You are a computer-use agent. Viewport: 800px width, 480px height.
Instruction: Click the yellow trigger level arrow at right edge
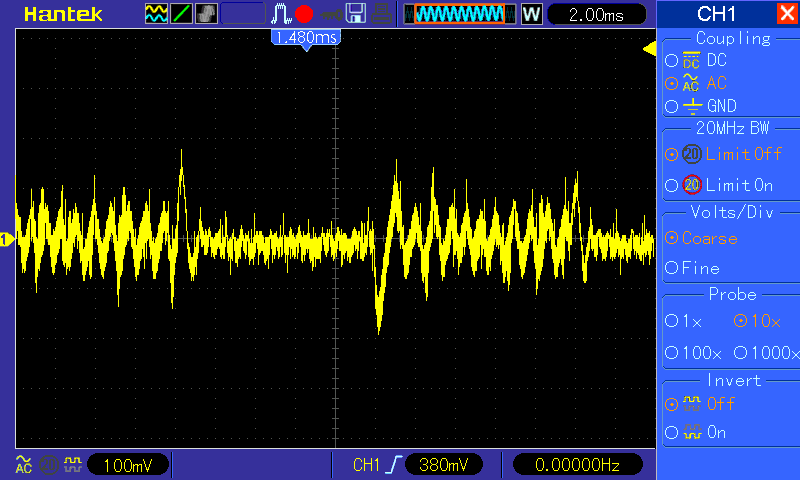pyautogui.click(x=649, y=49)
